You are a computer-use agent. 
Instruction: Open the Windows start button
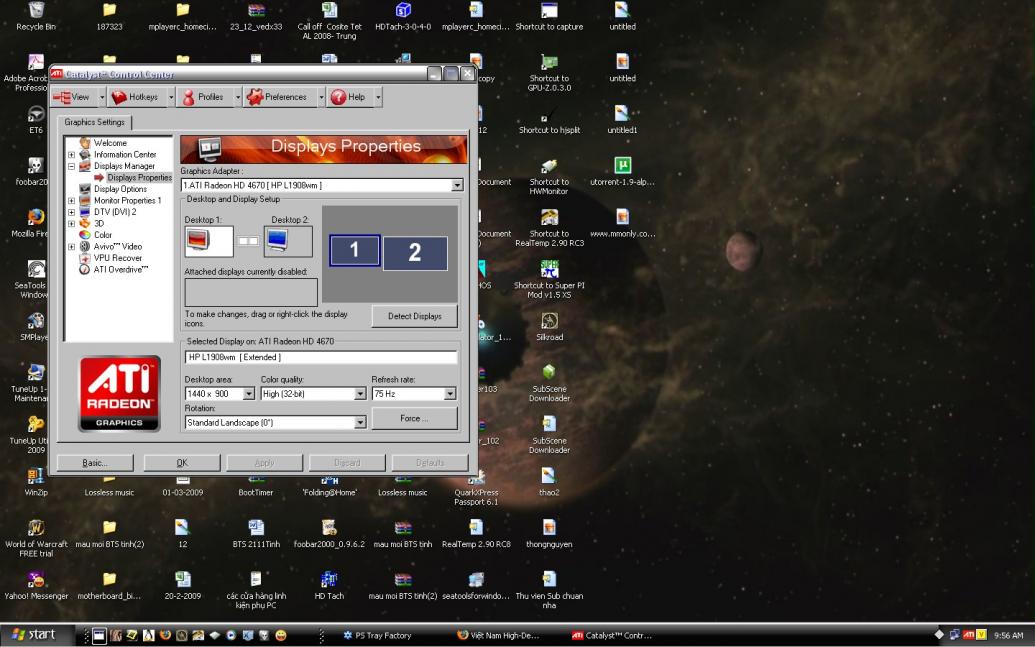click(x=34, y=635)
